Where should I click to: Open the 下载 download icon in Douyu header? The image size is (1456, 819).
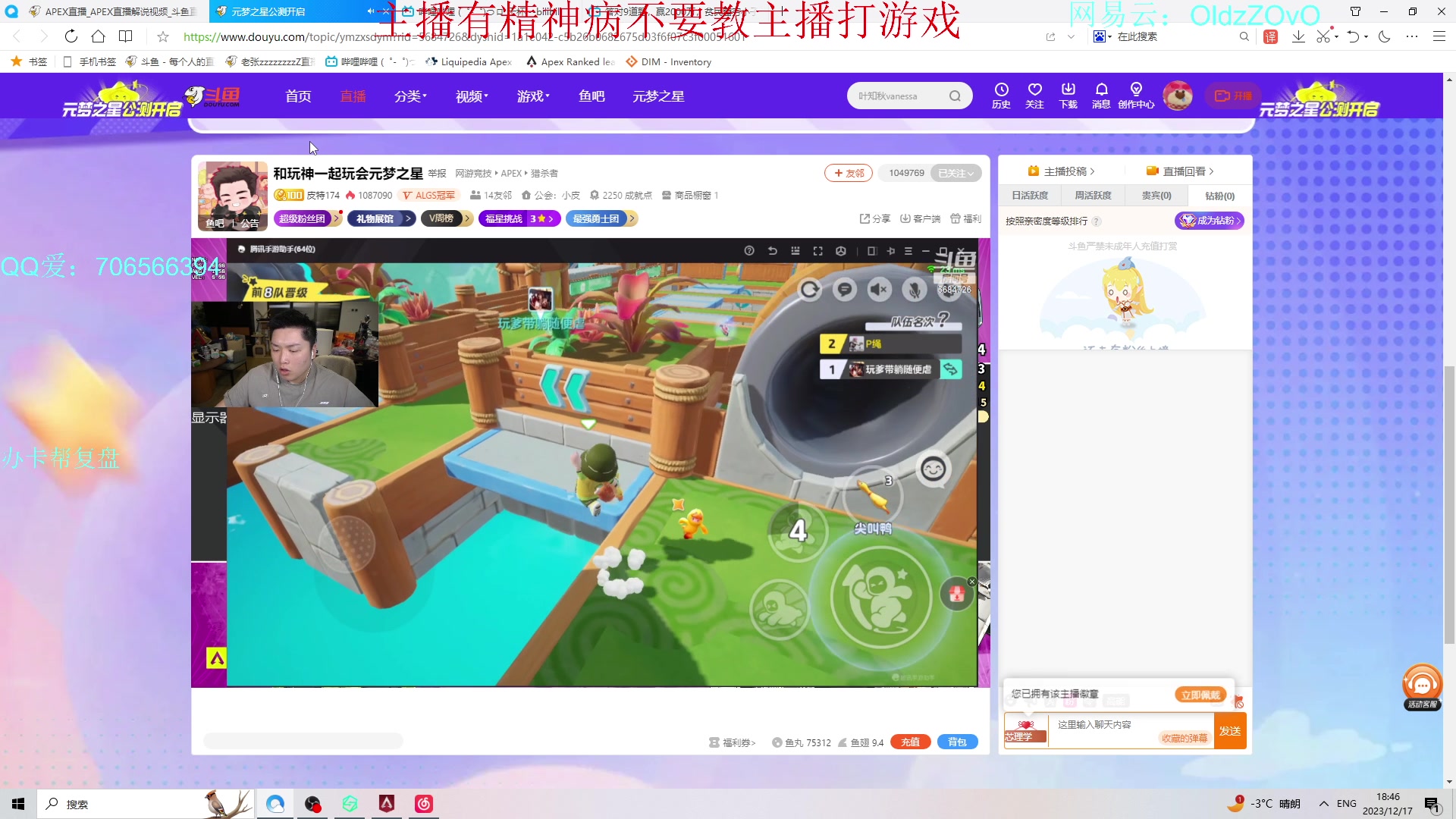pos(1068,96)
